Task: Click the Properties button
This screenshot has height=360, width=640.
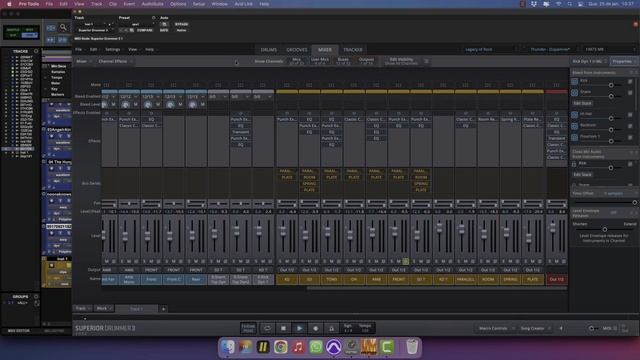Action: pos(623,61)
